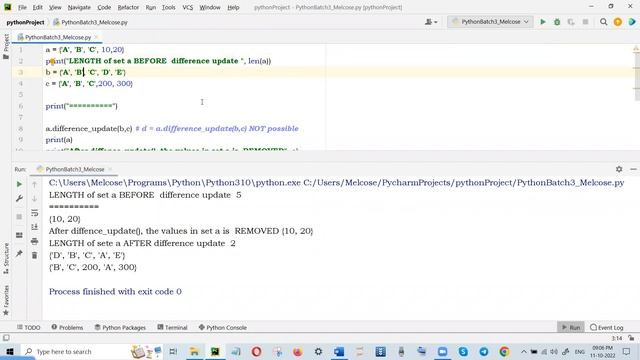The width and height of the screenshot is (640, 360).
Task: Click PythonBatch3_Melcose.py in the breadcrumb
Action: tap(91, 22)
